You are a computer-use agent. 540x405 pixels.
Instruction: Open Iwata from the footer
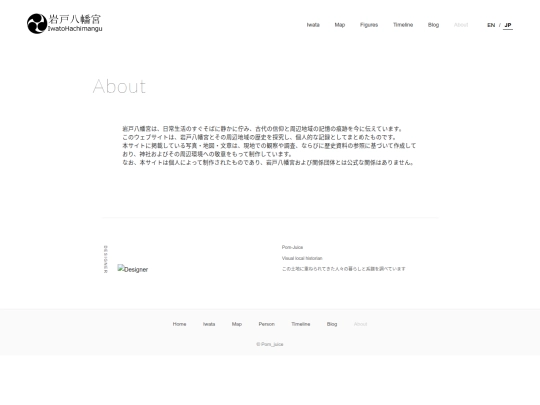pos(209,324)
